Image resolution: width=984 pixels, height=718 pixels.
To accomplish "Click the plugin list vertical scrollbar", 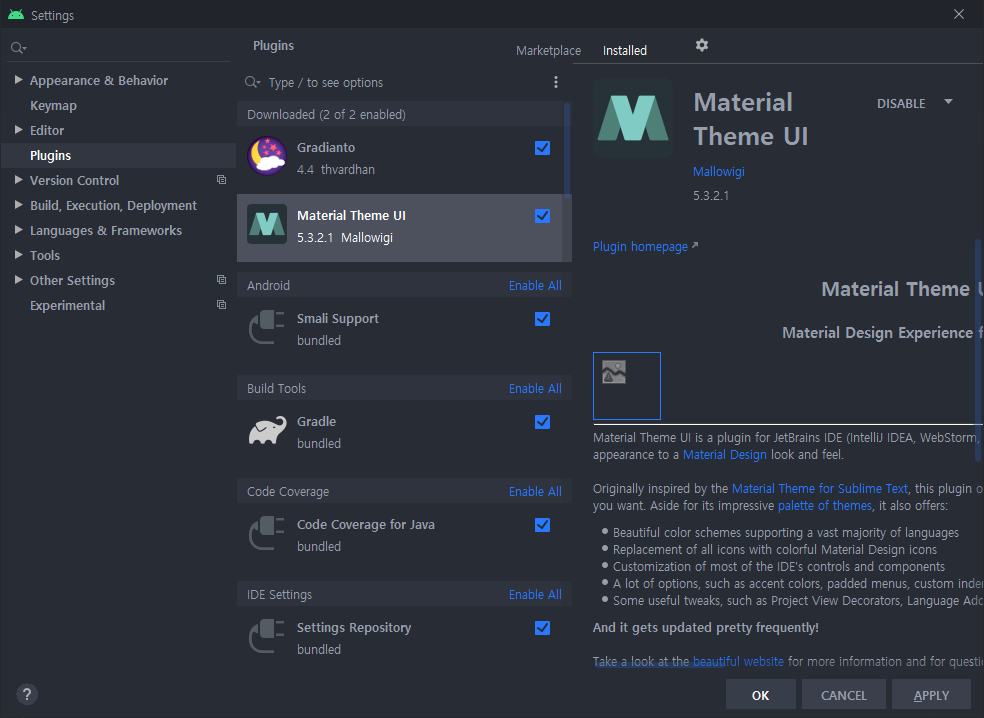I will (x=567, y=151).
